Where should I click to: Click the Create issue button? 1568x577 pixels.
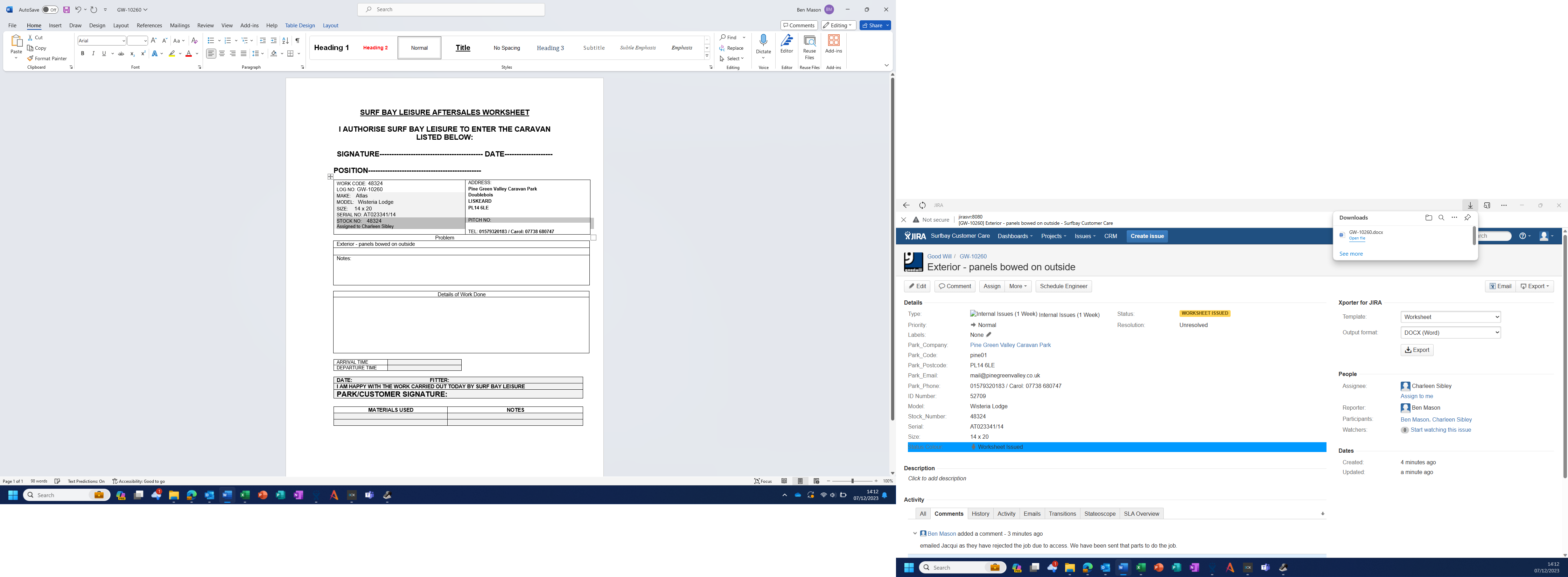(x=1147, y=236)
